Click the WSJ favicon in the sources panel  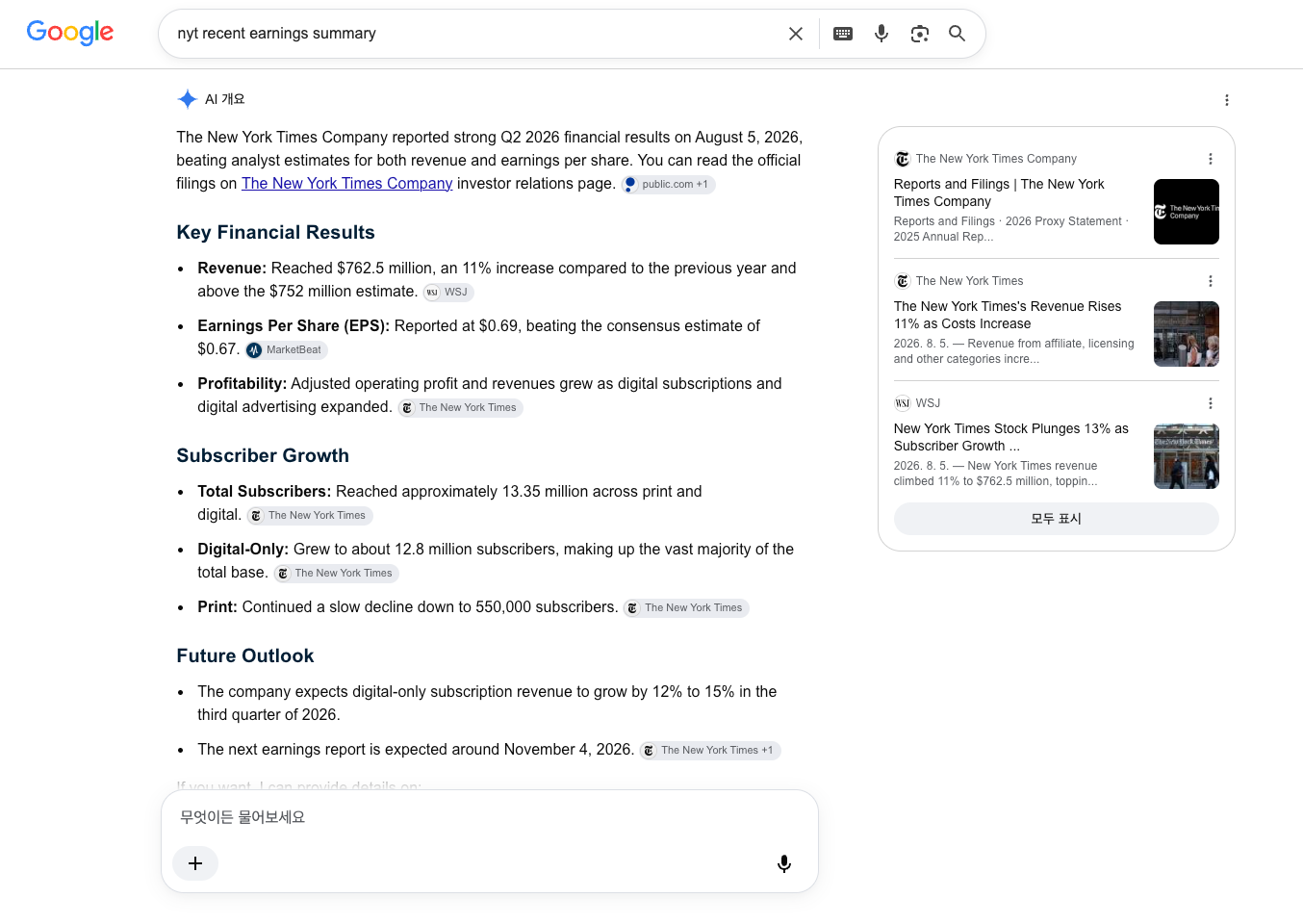(x=903, y=403)
